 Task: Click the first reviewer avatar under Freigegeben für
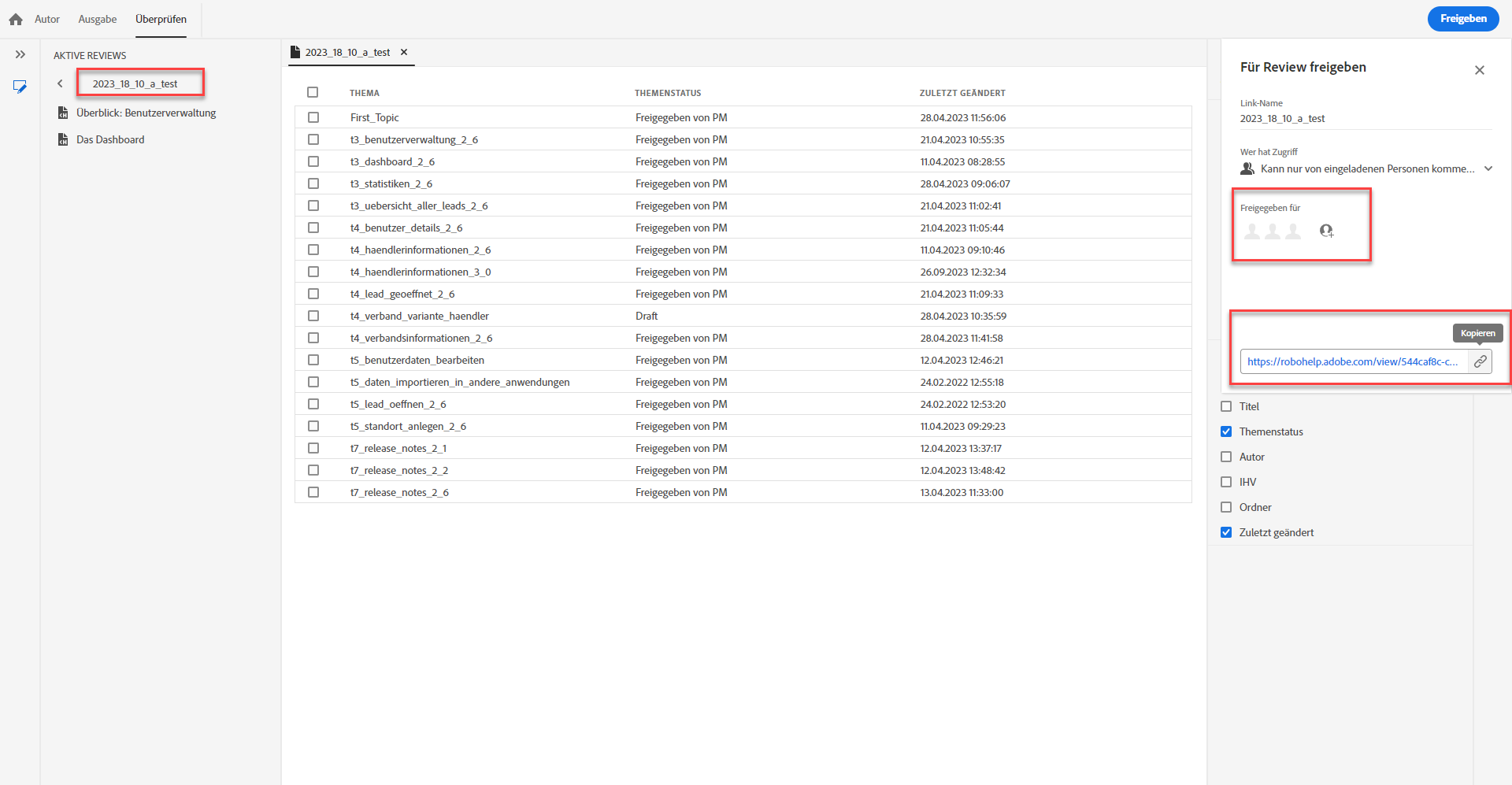tap(1253, 231)
